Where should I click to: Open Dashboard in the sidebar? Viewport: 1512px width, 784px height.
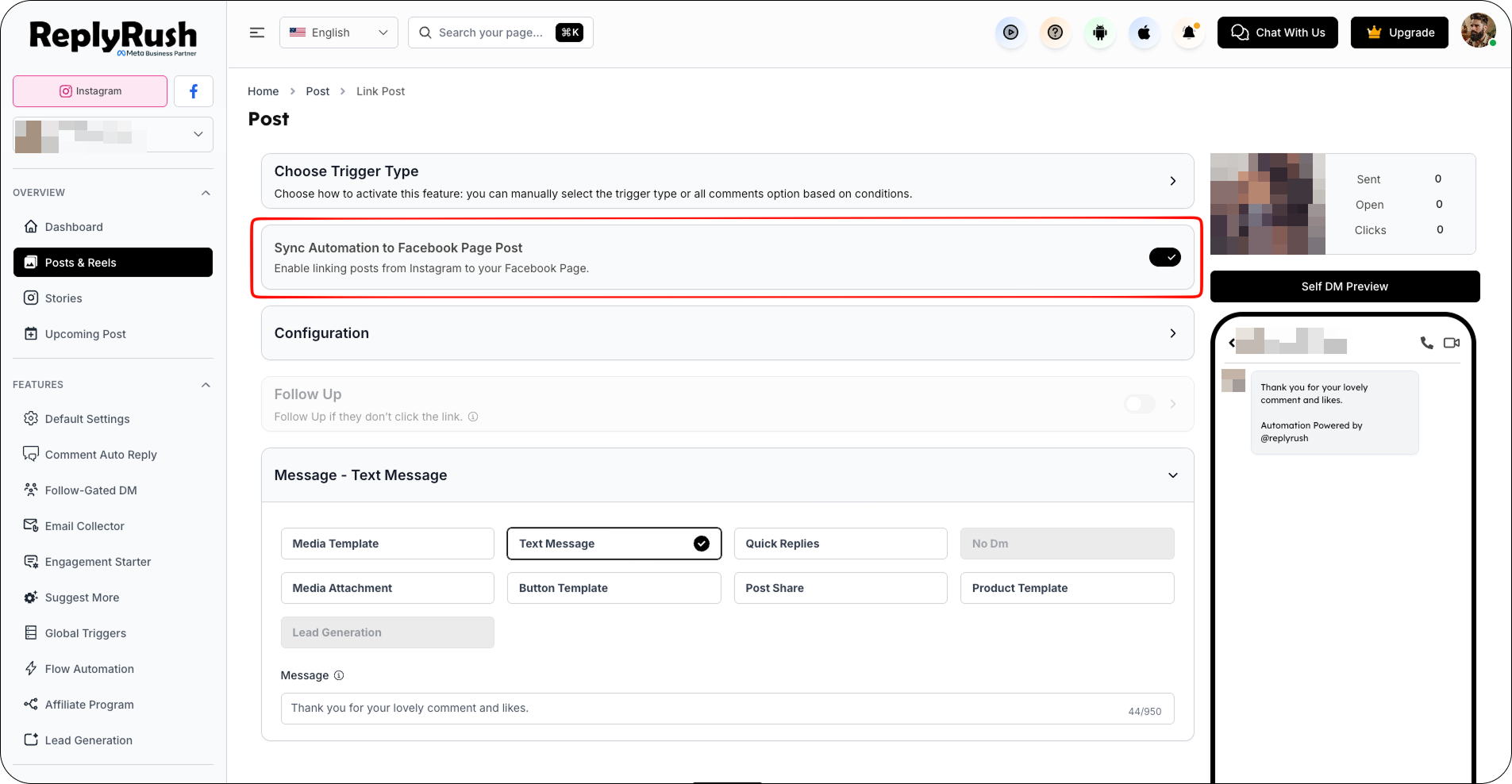pos(113,227)
